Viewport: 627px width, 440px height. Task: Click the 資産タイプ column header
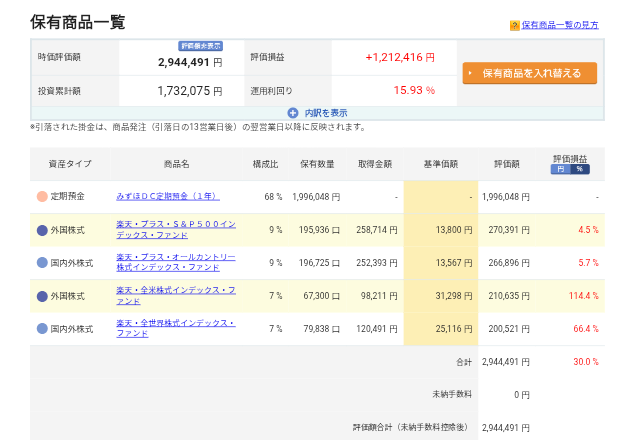tap(70, 164)
